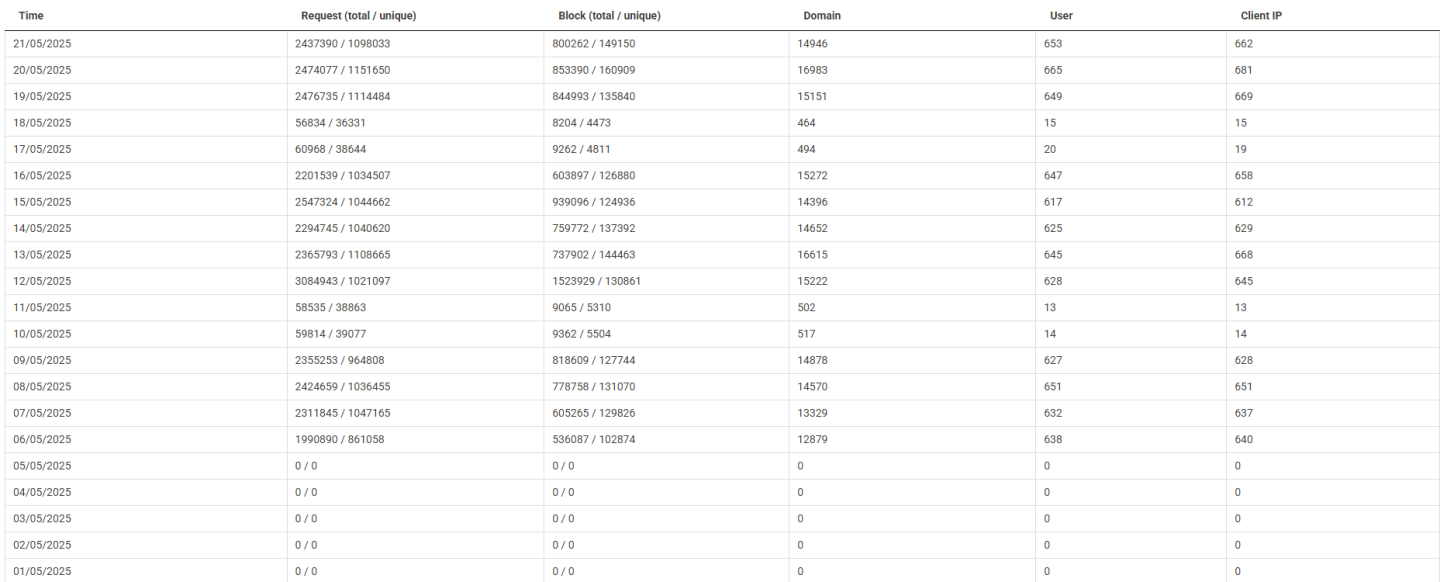Click block value 1523929 / 130861
The height and width of the screenshot is (582, 1440).
(x=596, y=281)
